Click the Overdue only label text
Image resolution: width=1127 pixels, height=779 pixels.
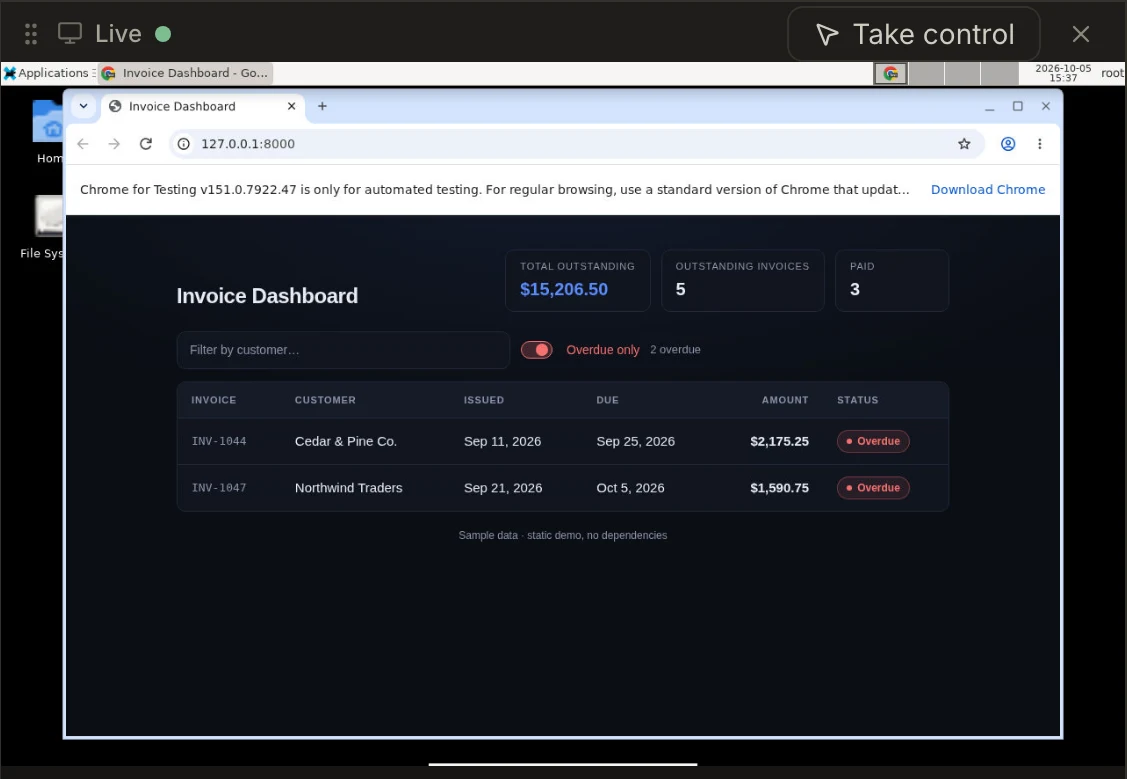coord(602,350)
